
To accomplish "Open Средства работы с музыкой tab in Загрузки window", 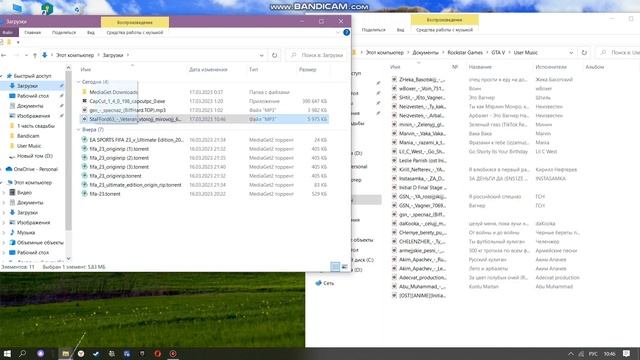I will (x=135, y=32).
